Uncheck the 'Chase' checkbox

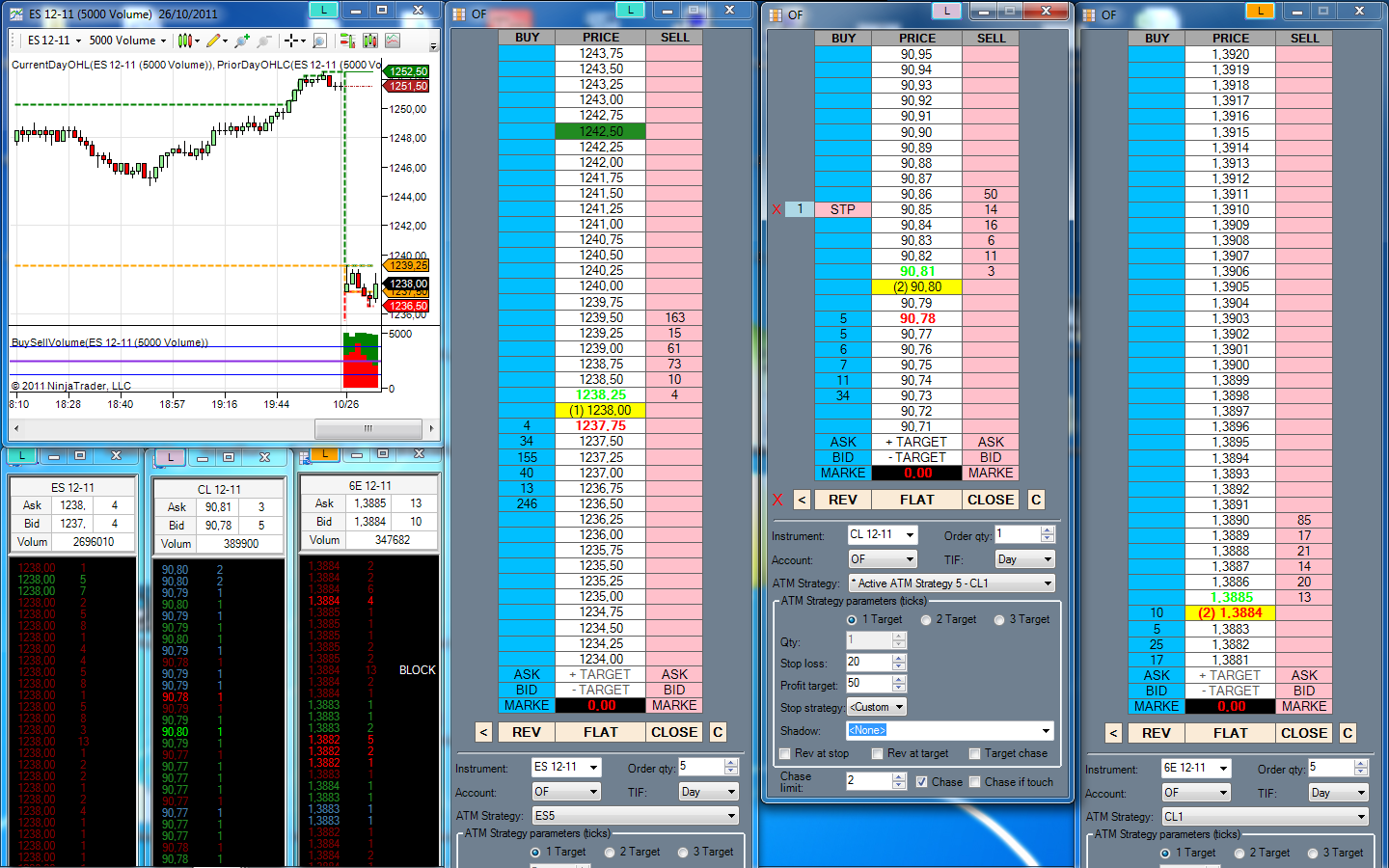tap(922, 782)
